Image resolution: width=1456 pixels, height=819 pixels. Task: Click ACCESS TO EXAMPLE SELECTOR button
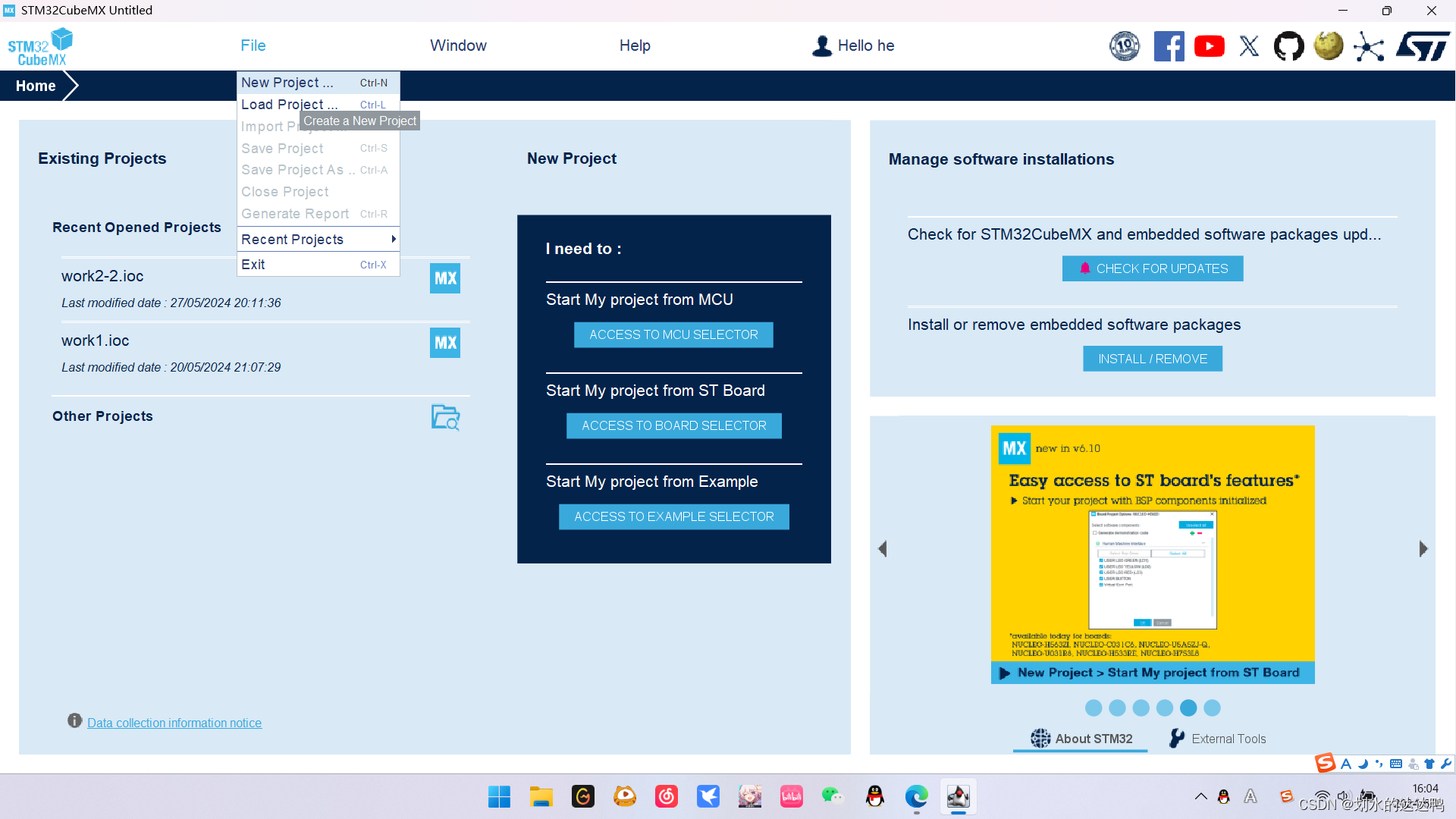click(673, 517)
